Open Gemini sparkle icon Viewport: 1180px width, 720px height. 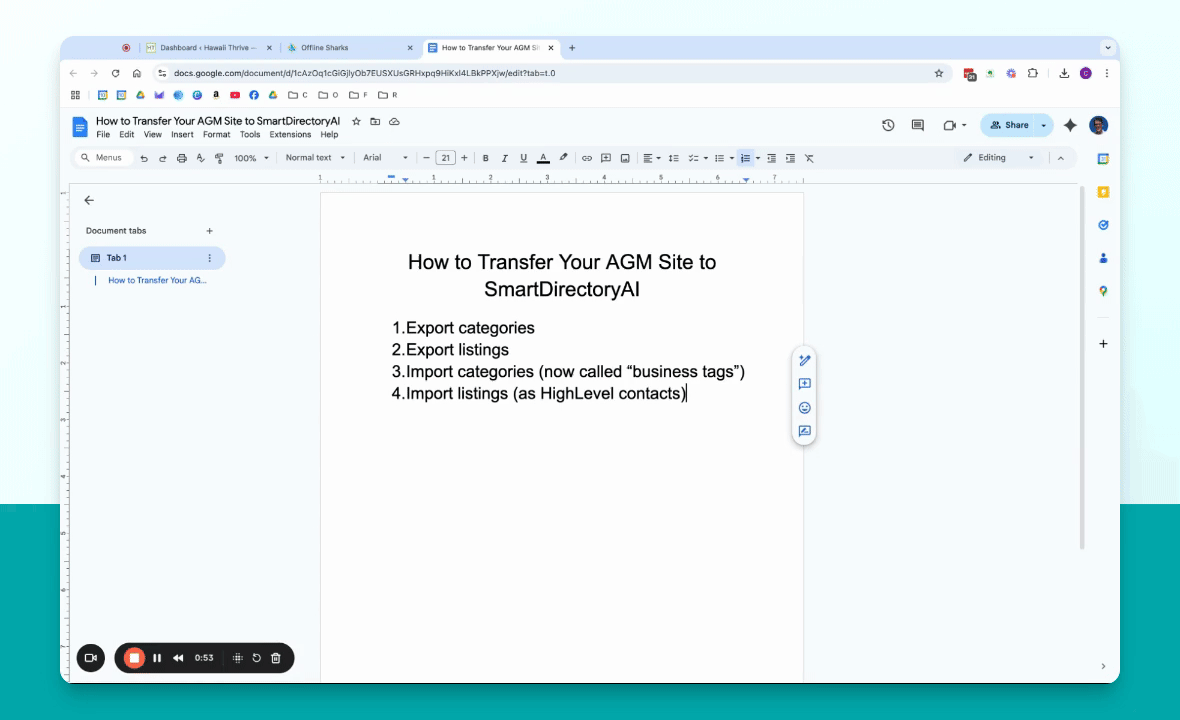1070,125
